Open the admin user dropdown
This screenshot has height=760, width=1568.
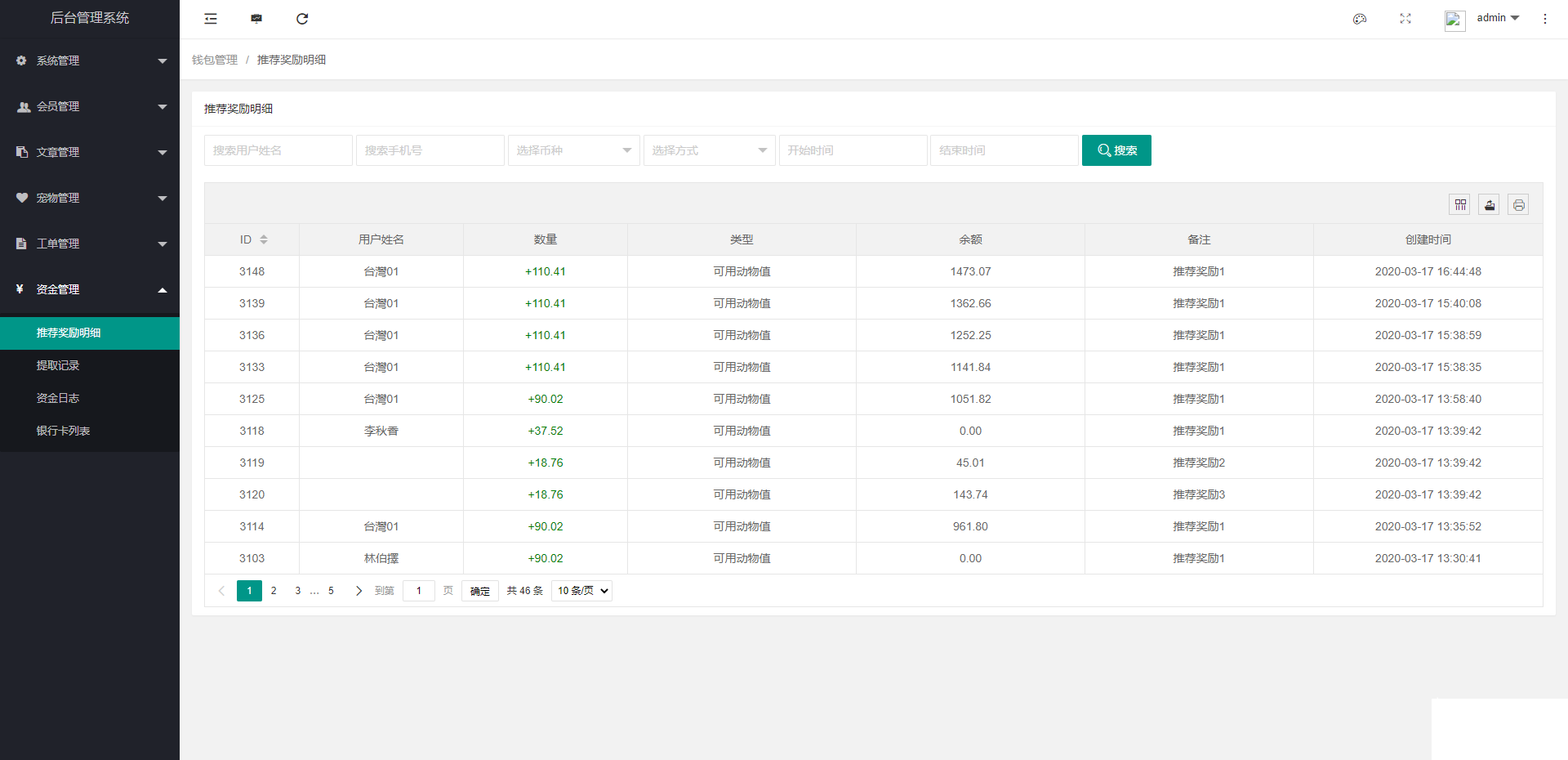[x=1497, y=18]
